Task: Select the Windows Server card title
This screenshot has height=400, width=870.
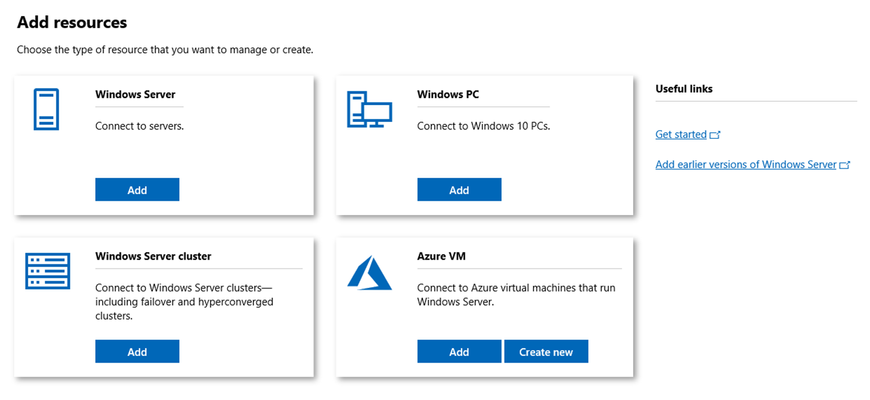Action: pyautogui.click(x=135, y=94)
